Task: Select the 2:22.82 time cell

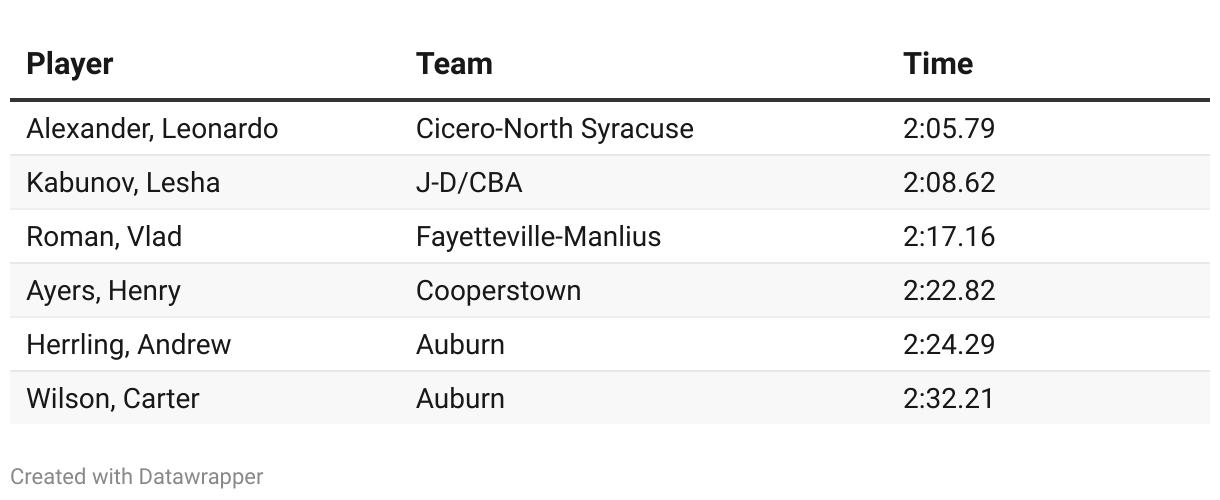Action: pos(948,291)
